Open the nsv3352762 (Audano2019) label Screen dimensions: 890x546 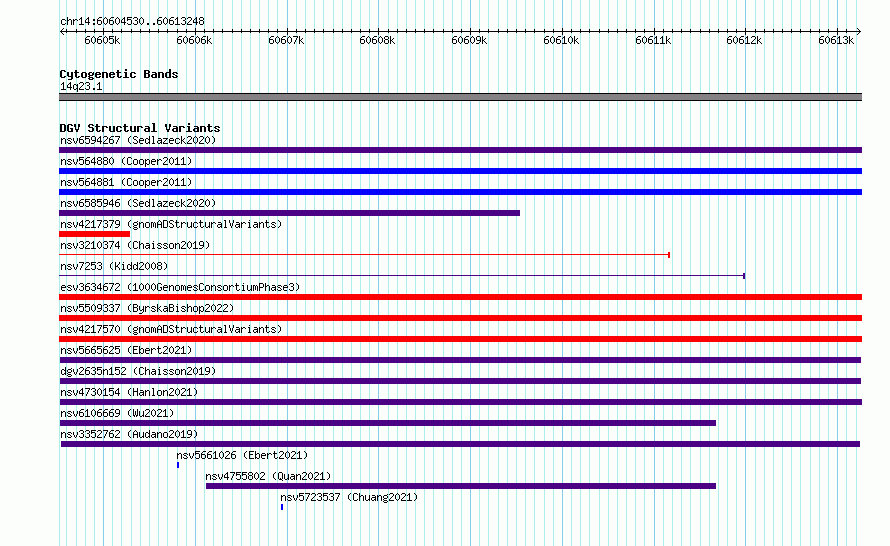pos(129,434)
